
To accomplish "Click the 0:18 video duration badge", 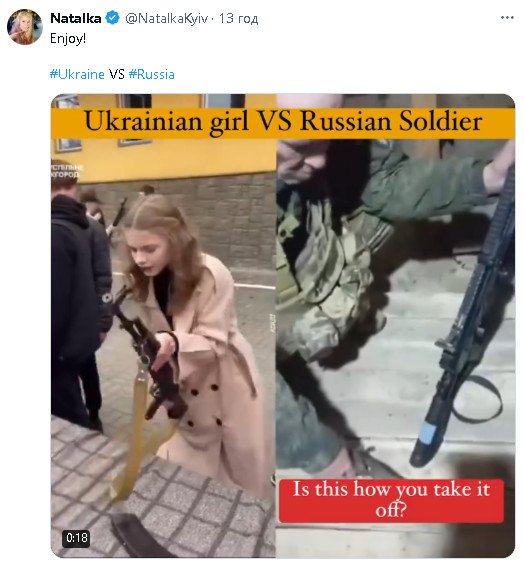I will point(77,538).
